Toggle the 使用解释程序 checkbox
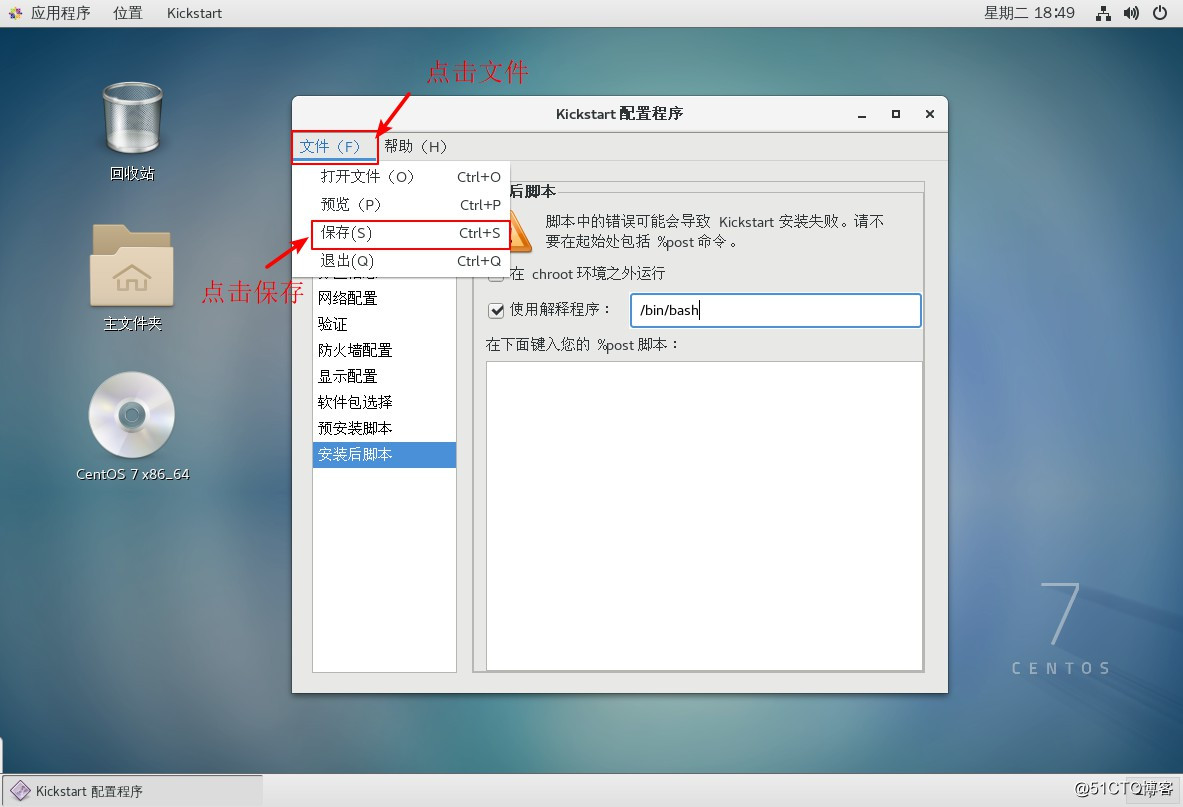The height and width of the screenshot is (807, 1183). click(x=496, y=310)
